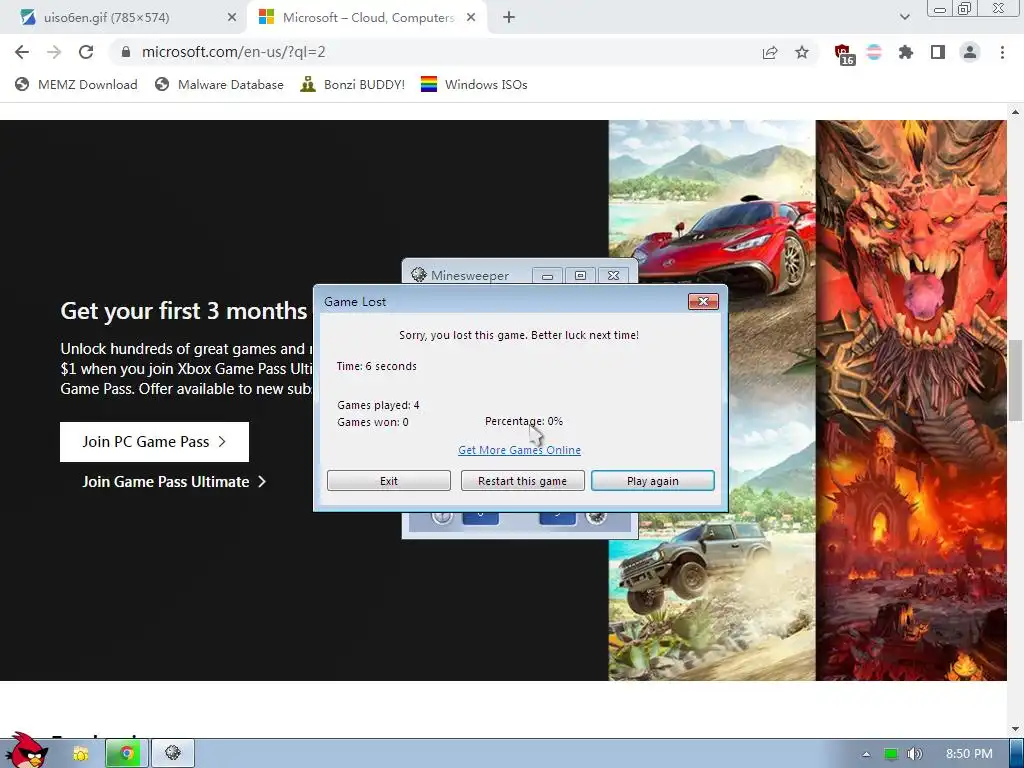Image resolution: width=1024 pixels, height=768 pixels.
Task: Close the Minesweeper window
Action: click(613, 276)
